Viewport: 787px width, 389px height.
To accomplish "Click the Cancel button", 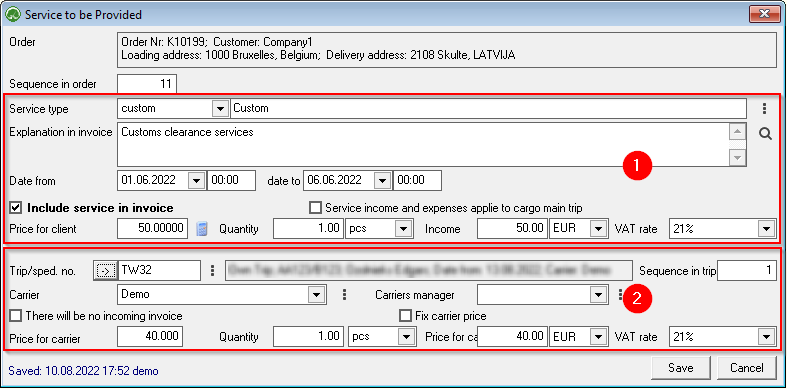I will pos(746,368).
